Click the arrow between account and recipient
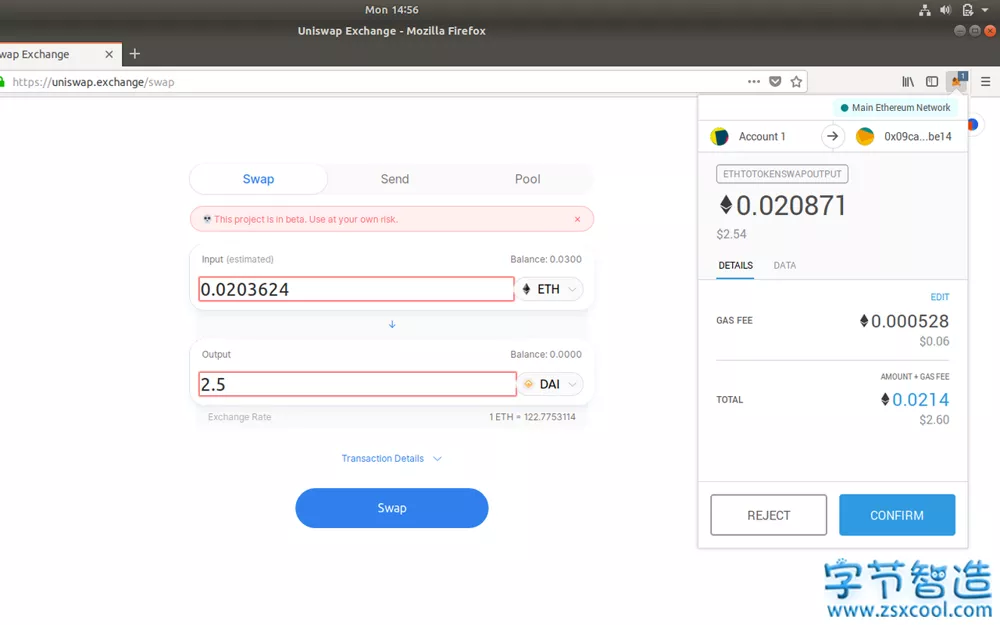 (832, 136)
